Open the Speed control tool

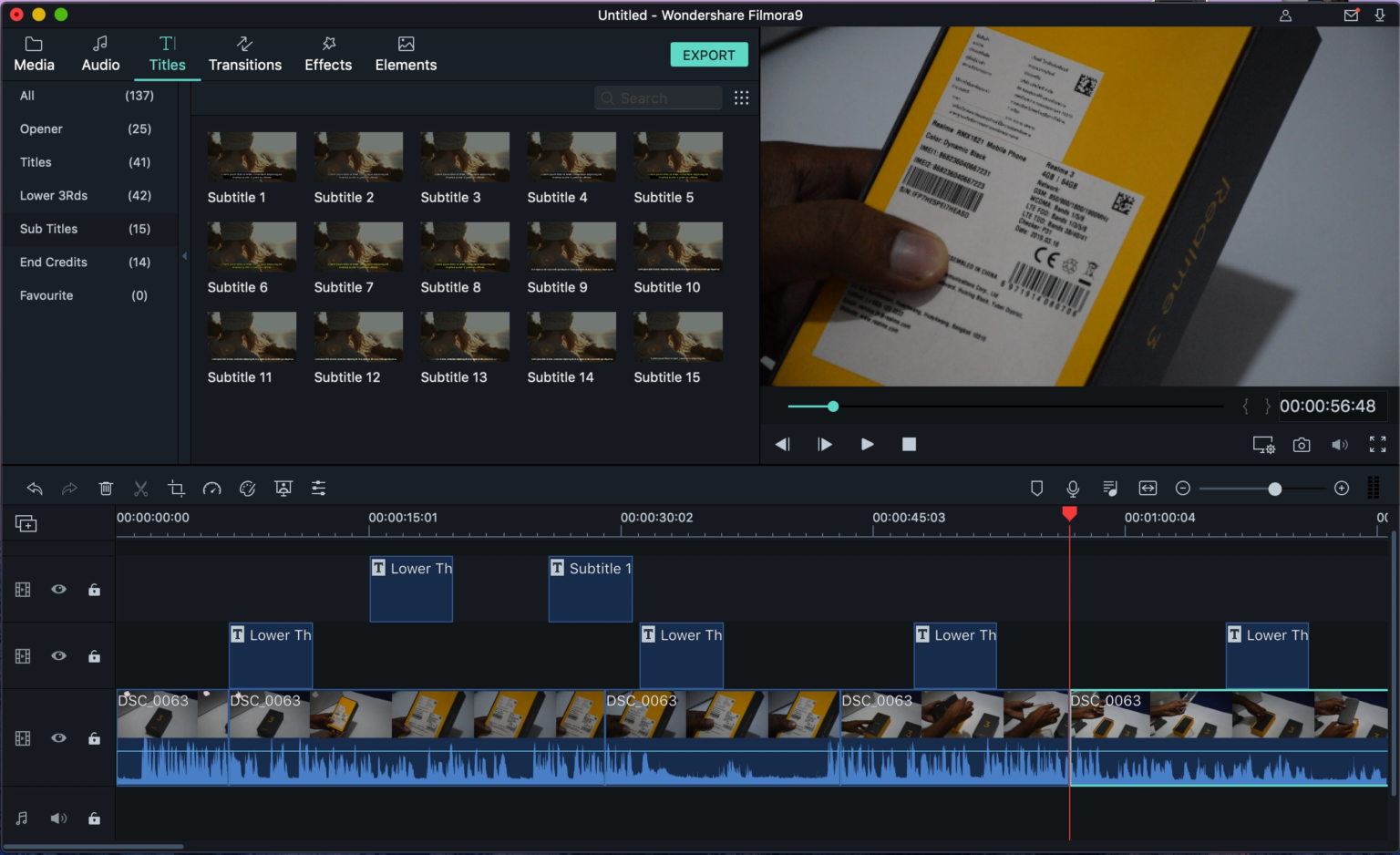pyautogui.click(x=212, y=488)
